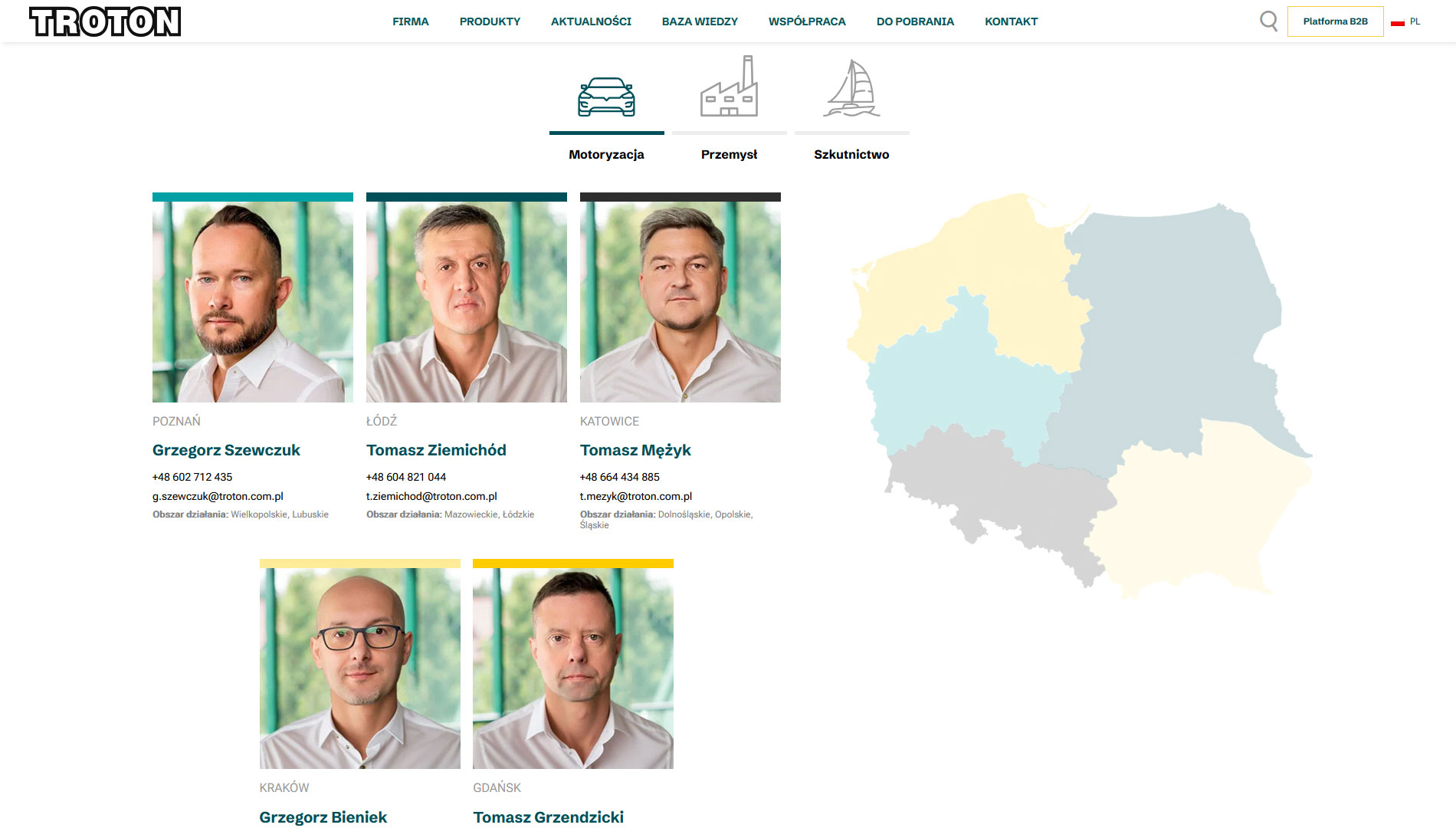Open the Platforma B2B button
Screen dimensions: 1456x828
(x=1335, y=21)
